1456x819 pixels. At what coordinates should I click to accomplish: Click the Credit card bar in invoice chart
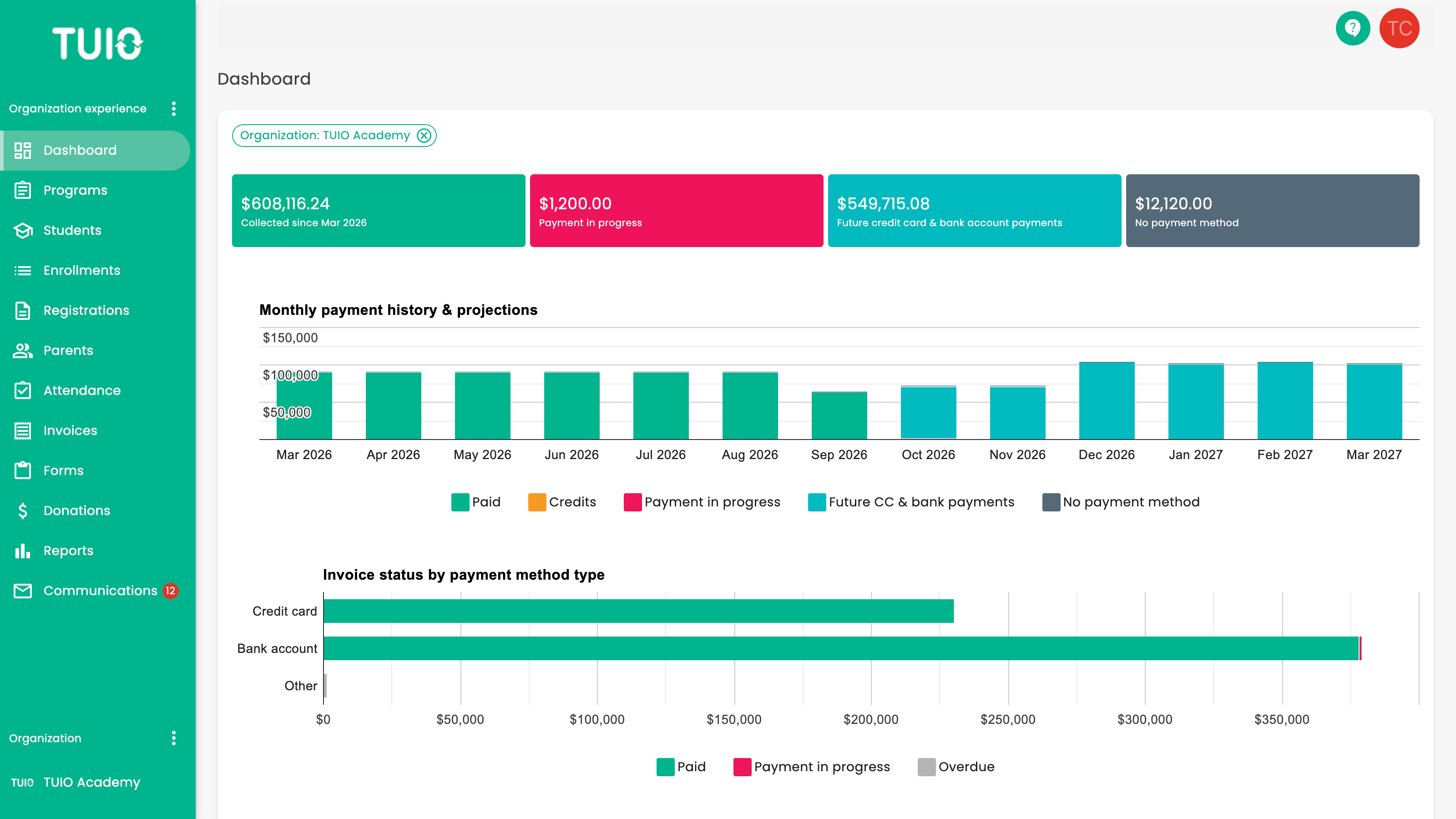coord(639,611)
